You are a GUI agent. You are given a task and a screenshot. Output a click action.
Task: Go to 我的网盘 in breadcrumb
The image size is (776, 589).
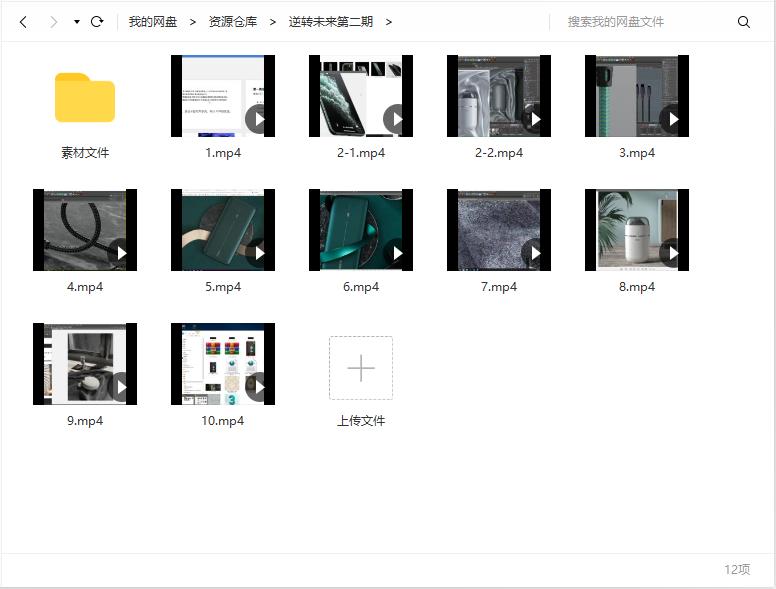(152, 22)
